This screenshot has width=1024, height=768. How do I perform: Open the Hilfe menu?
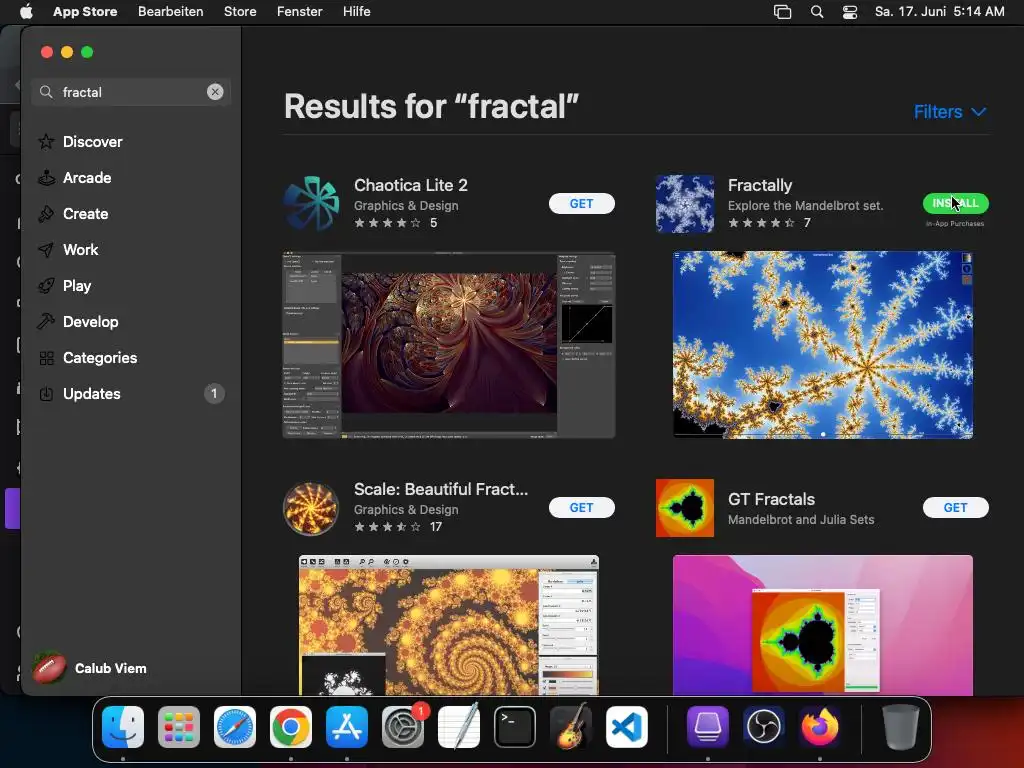[x=357, y=12]
